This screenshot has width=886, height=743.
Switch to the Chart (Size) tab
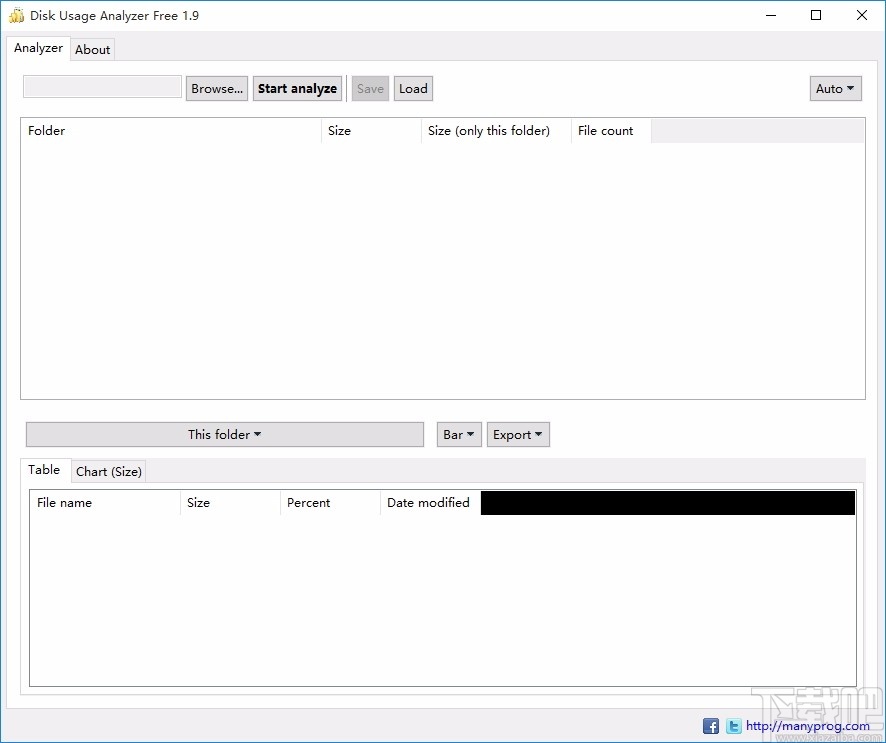[x=108, y=471]
